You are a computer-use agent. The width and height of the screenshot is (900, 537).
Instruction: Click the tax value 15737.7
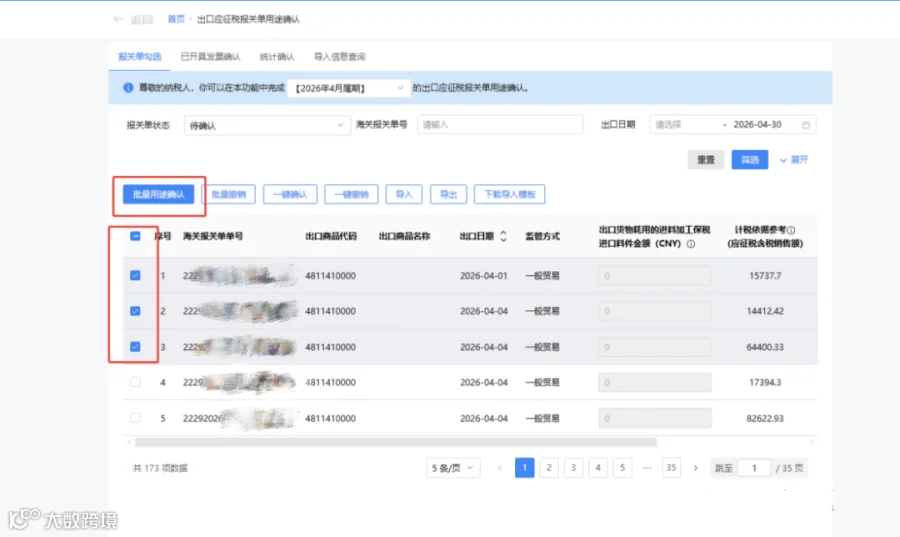[x=765, y=275]
